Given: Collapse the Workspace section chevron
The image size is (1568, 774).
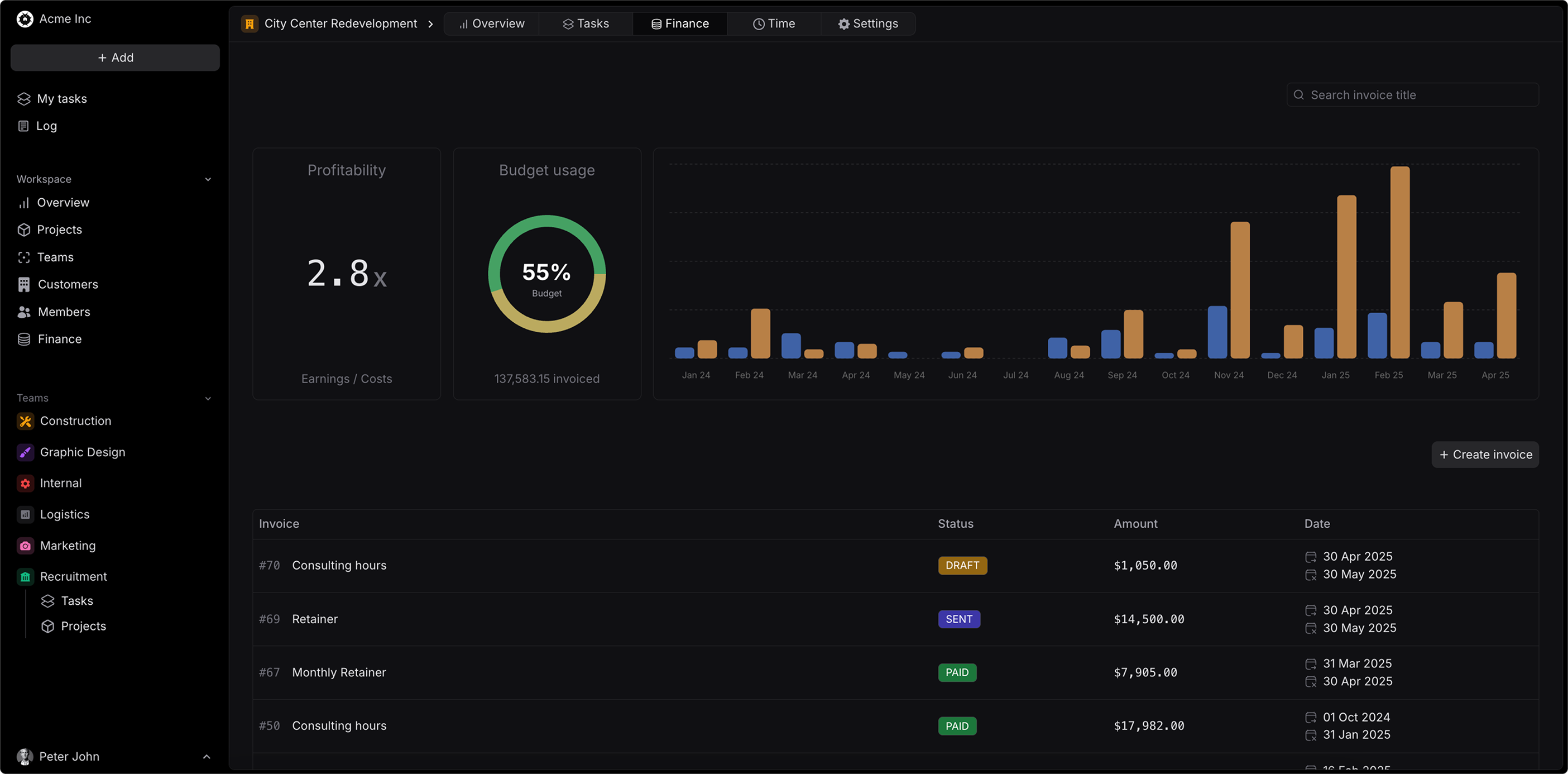Looking at the screenshot, I should coord(208,180).
